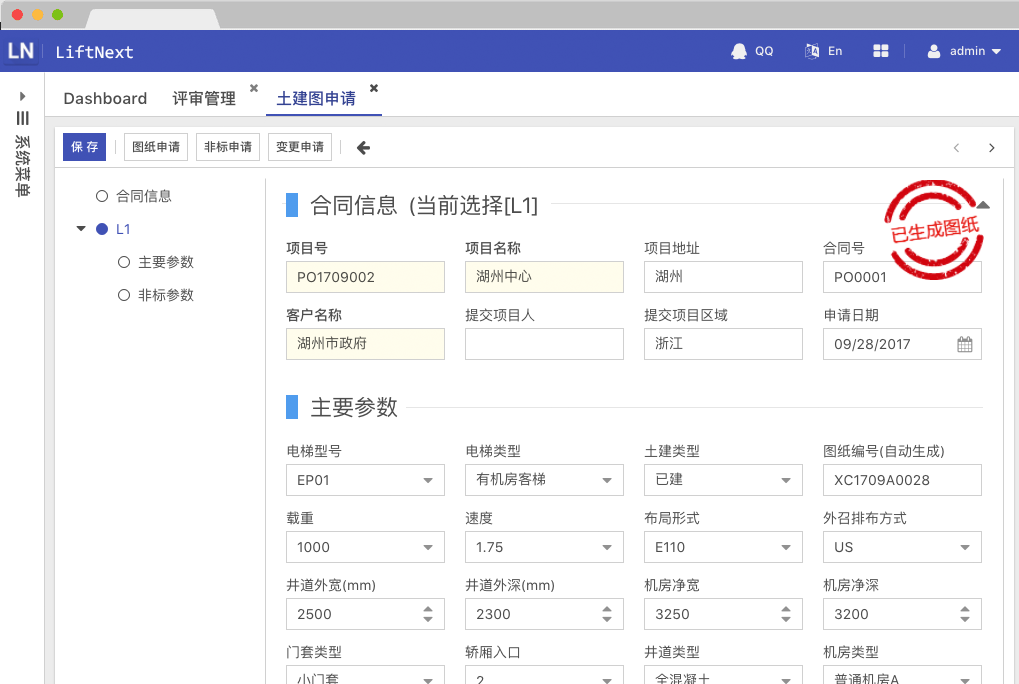Expand the system menu sidebar arrow
1019x684 pixels.
click(23, 96)
